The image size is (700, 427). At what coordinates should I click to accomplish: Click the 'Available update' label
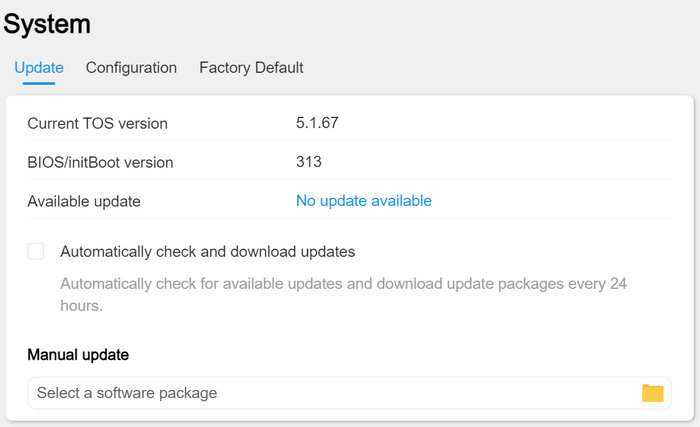click(x=84, y=201)
